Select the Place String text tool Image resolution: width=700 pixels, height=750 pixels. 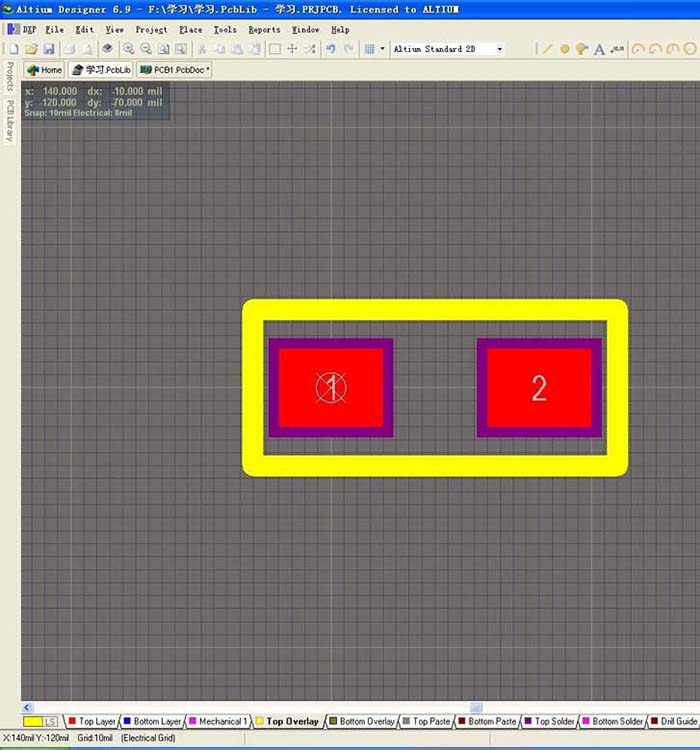599,49
